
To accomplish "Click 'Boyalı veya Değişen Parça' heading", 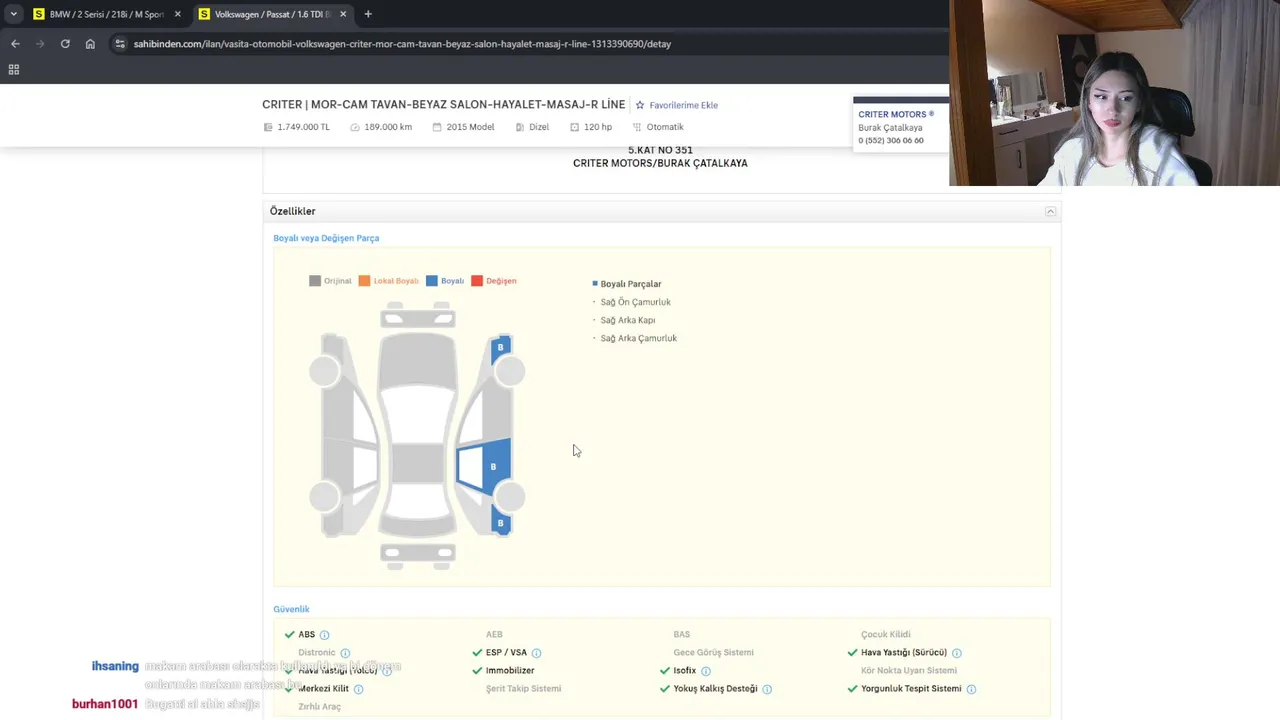I will (x=326, y=238).
